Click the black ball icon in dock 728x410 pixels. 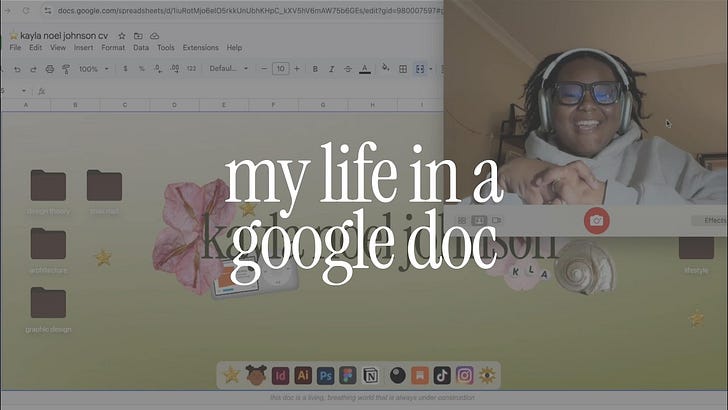click(x=397, y=375)
